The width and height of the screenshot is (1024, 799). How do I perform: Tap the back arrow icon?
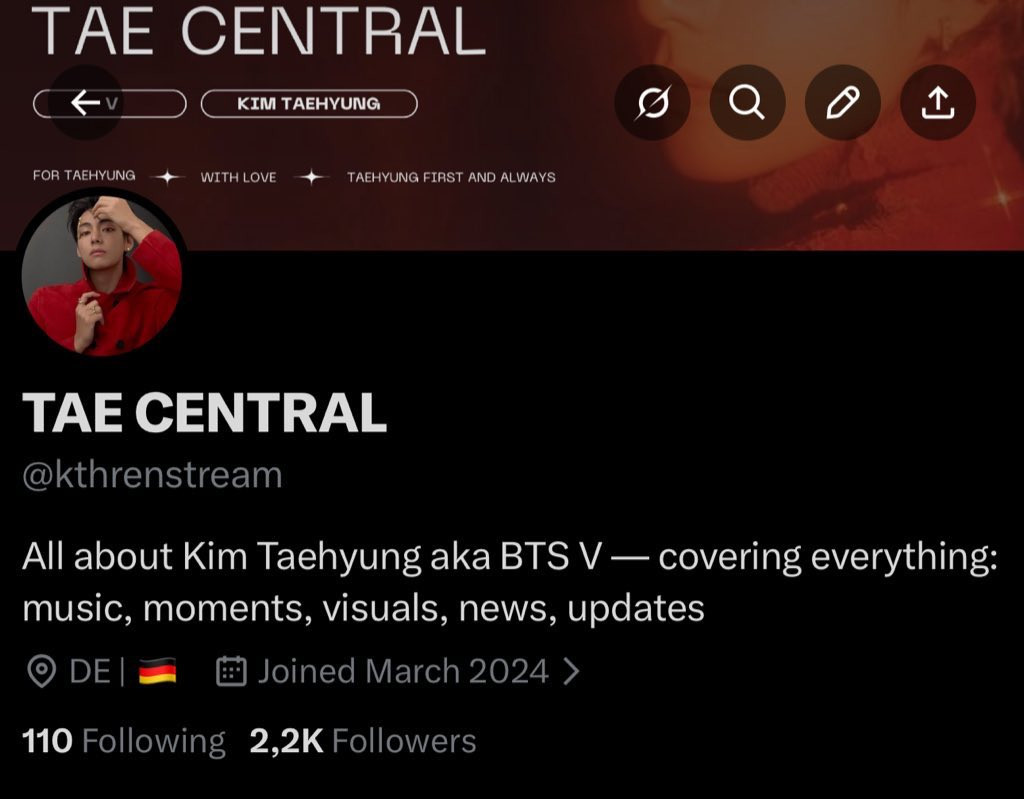(86, 103)
